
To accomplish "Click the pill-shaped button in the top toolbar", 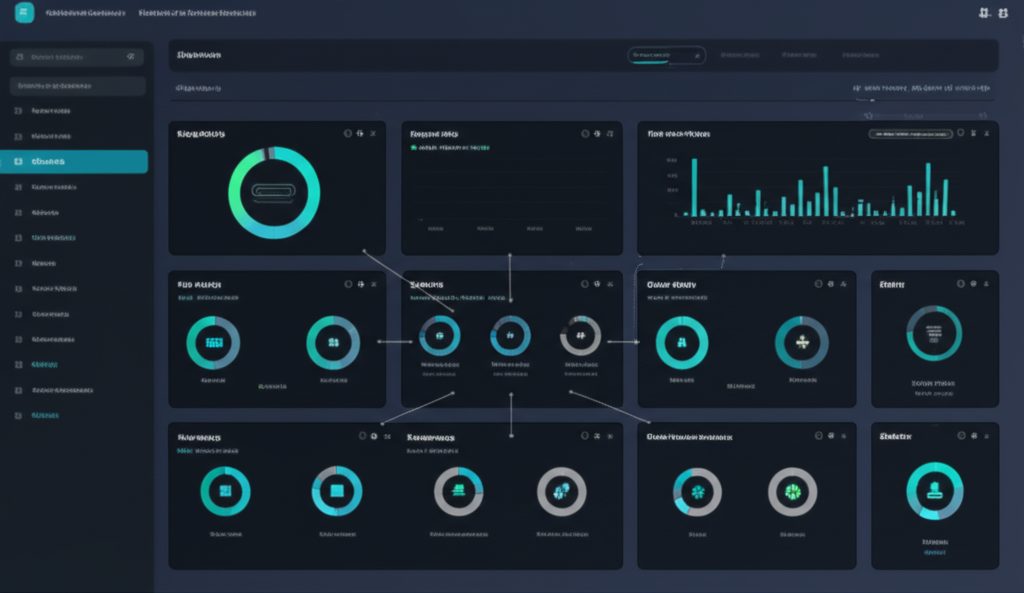I will [665, 55].
